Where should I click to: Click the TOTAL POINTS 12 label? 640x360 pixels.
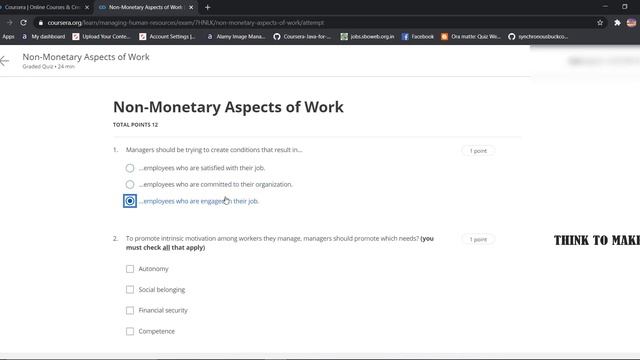click(x=135, y=125)
